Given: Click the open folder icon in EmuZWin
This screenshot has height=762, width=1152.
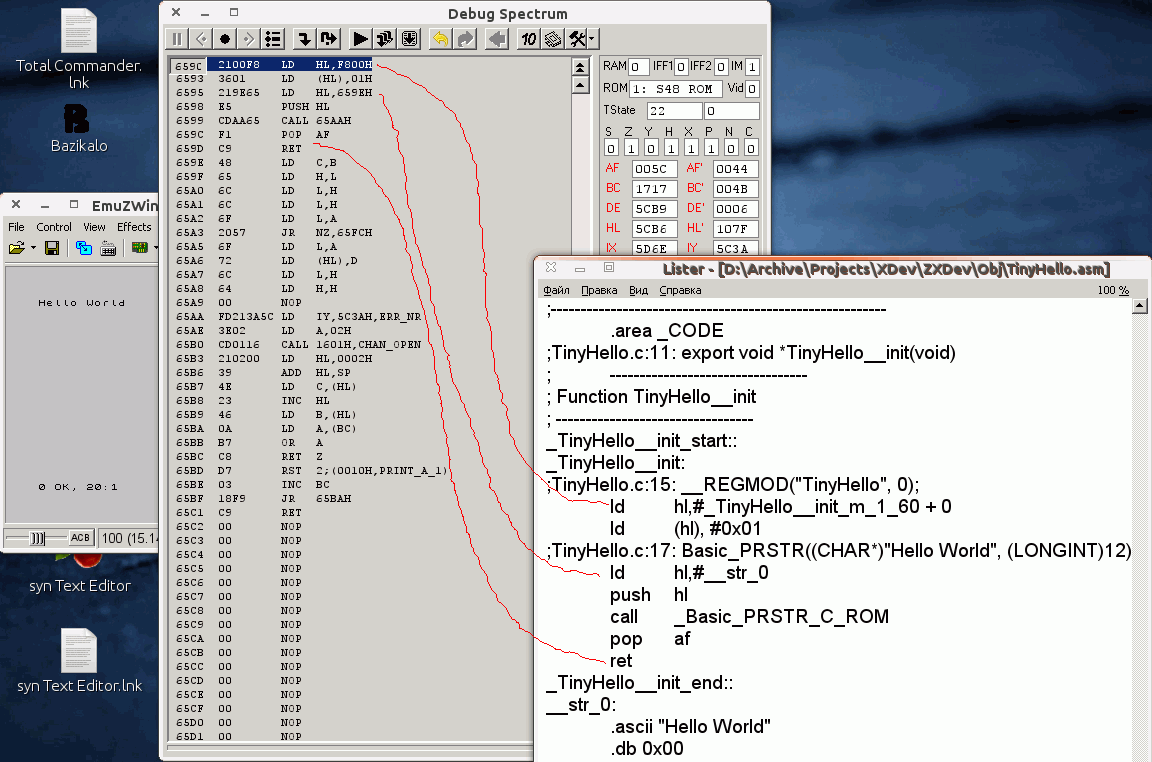Looking at the screenshot, I should pyautogui.click(x=17, y=248).
